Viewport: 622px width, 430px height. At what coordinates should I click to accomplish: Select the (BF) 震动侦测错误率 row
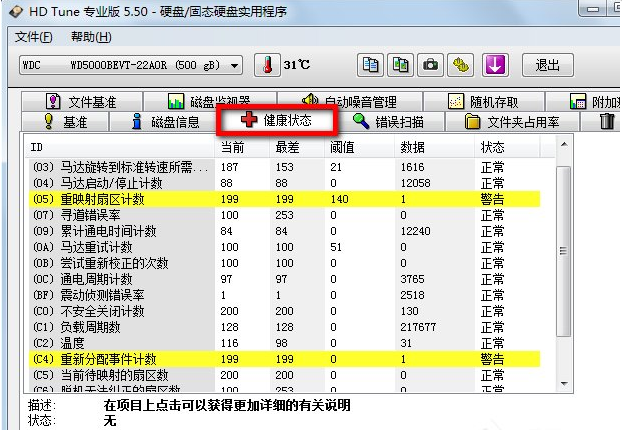click(x=284, y=295)
